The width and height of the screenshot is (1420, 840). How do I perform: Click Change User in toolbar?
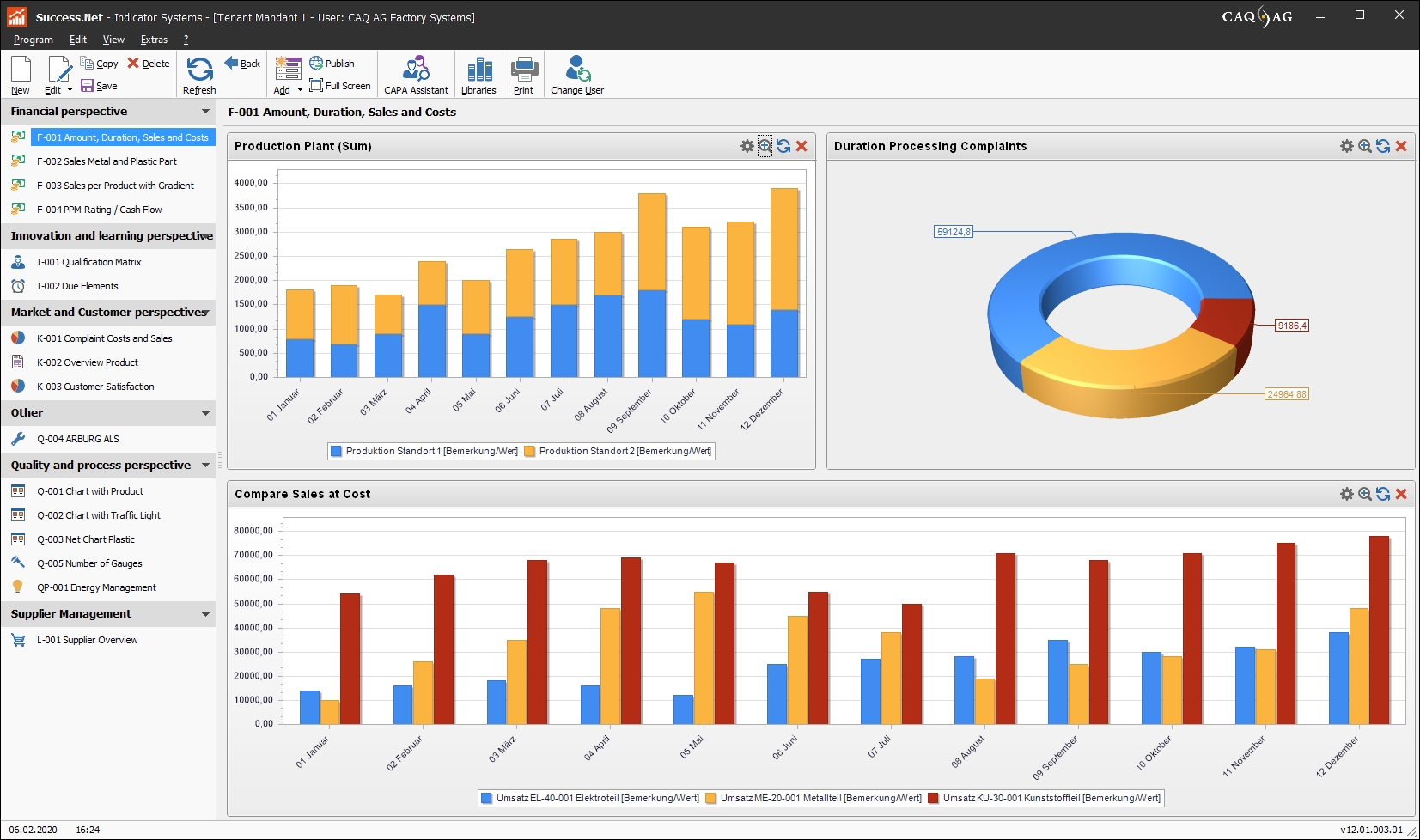[x=577, y=75]
